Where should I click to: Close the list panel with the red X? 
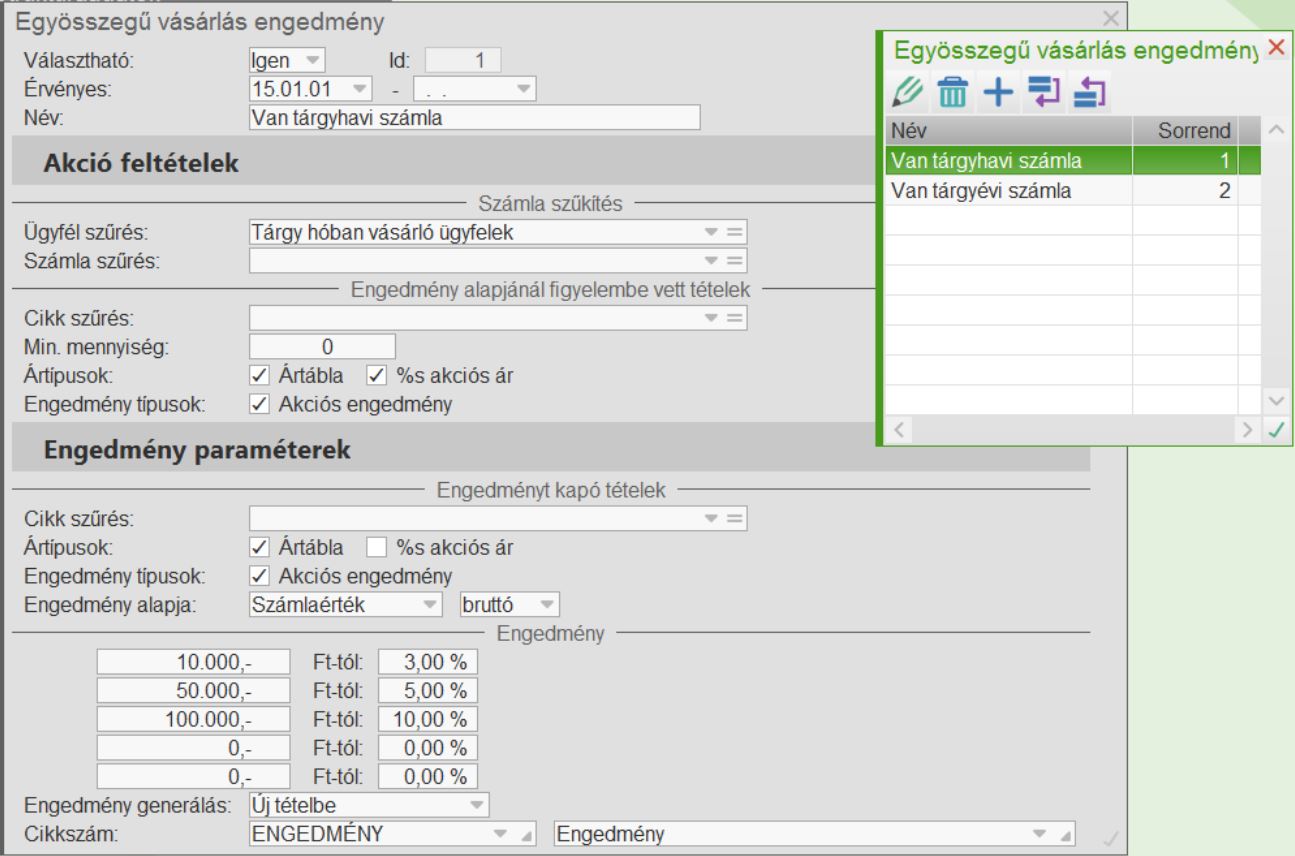tap(1275, 47)
